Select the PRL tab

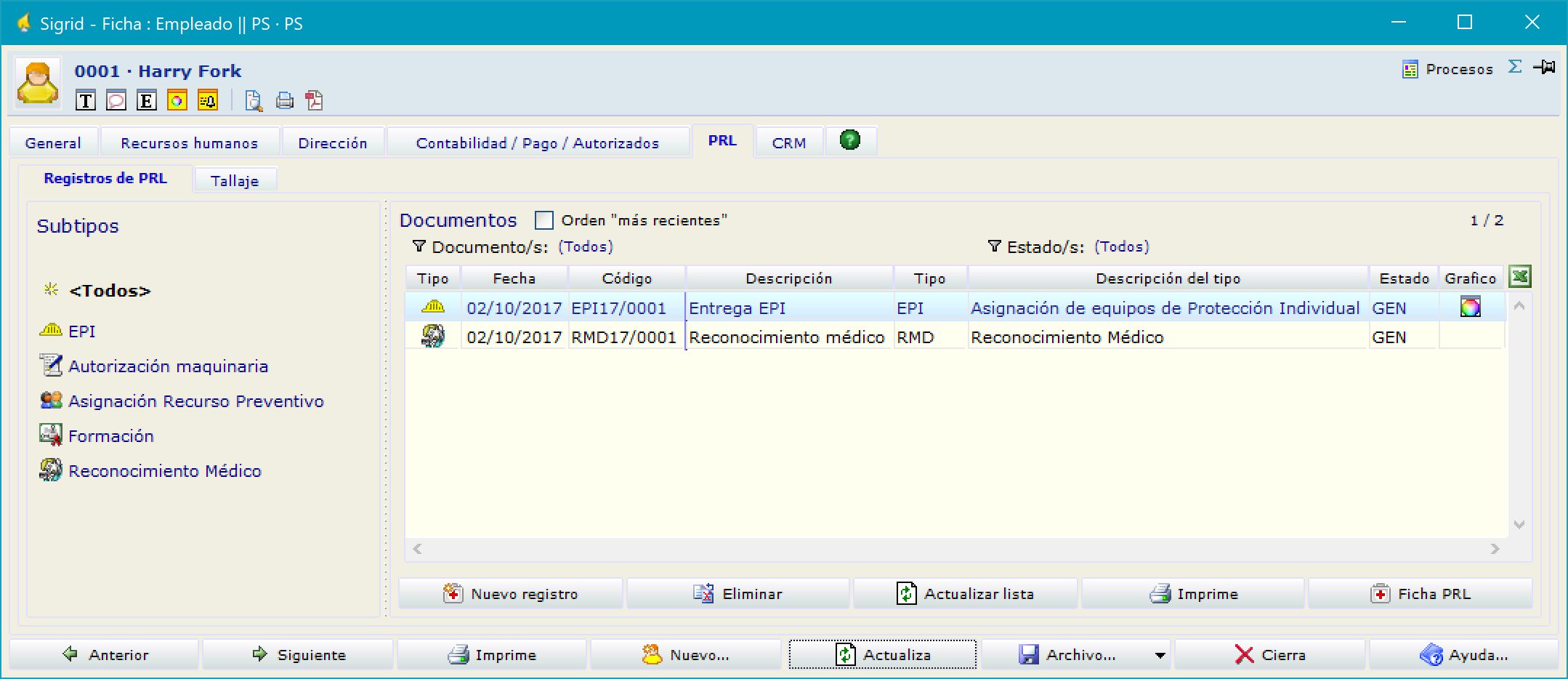coord(722,140)
